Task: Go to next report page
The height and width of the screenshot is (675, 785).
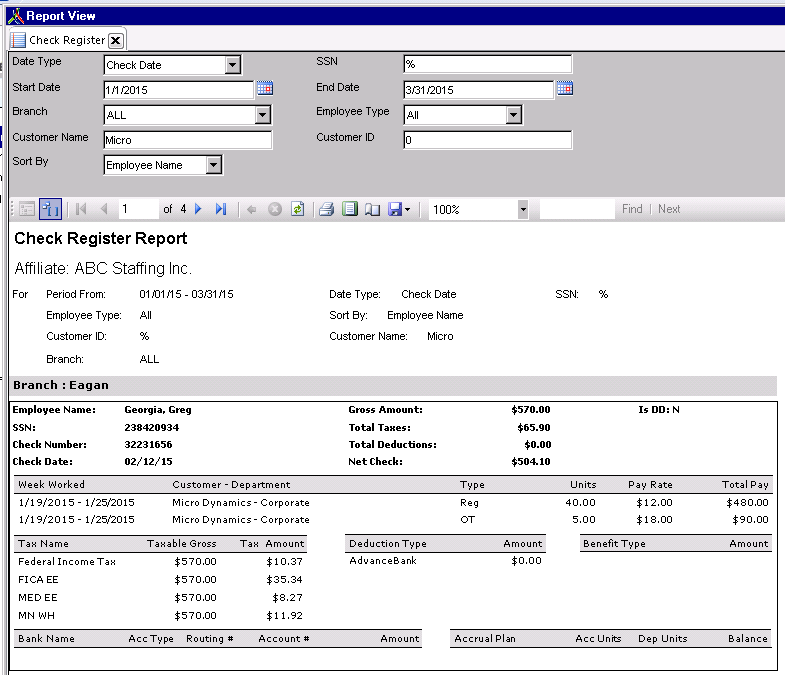Action: pos(198,209)
